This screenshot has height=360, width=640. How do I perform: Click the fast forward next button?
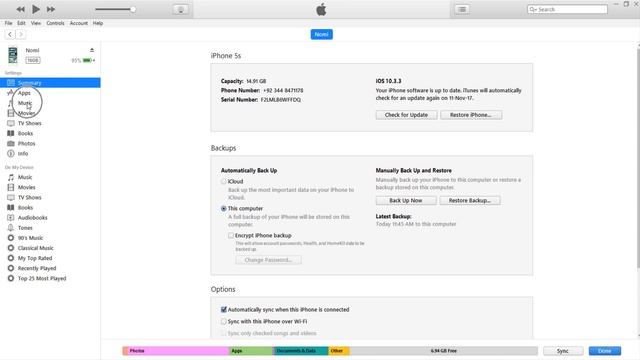(x=51, y=9)
